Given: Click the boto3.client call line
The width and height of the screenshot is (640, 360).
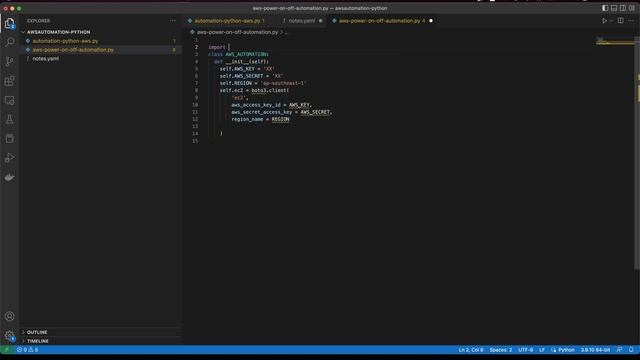Looking at the screenshot, I should click(x=254, y=91).
